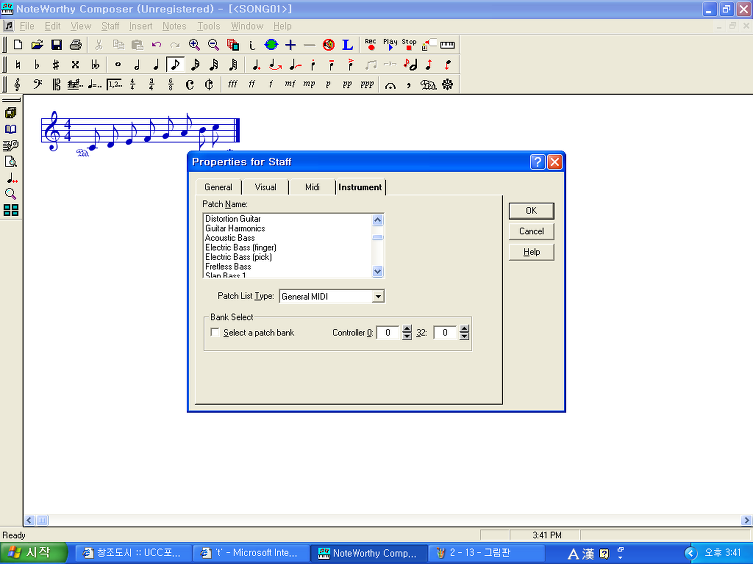
Task: Select the sharp accidental icon
Action: 56,64
